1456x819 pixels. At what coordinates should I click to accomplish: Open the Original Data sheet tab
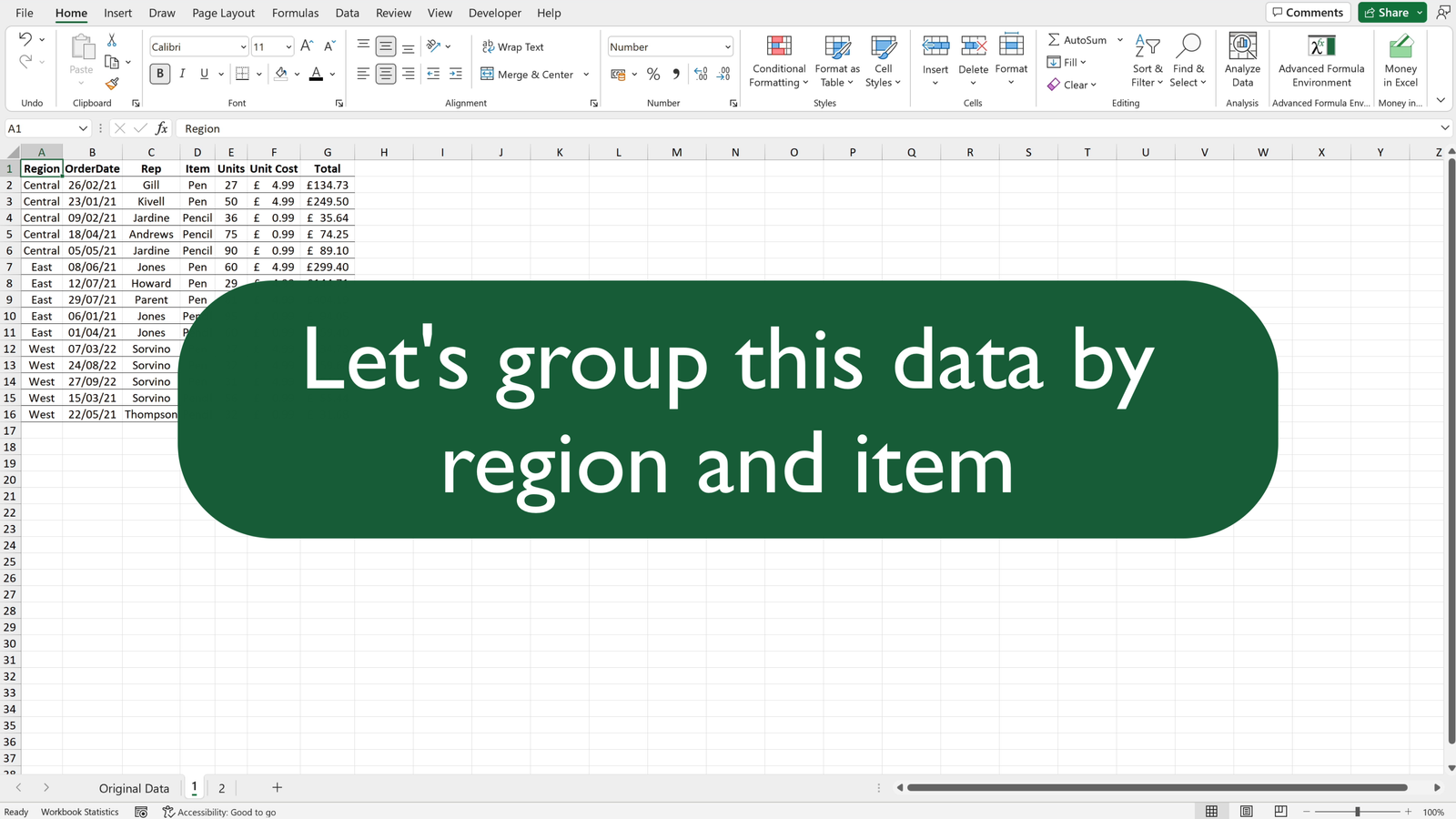pyautogui.click(x=134, y=788)
